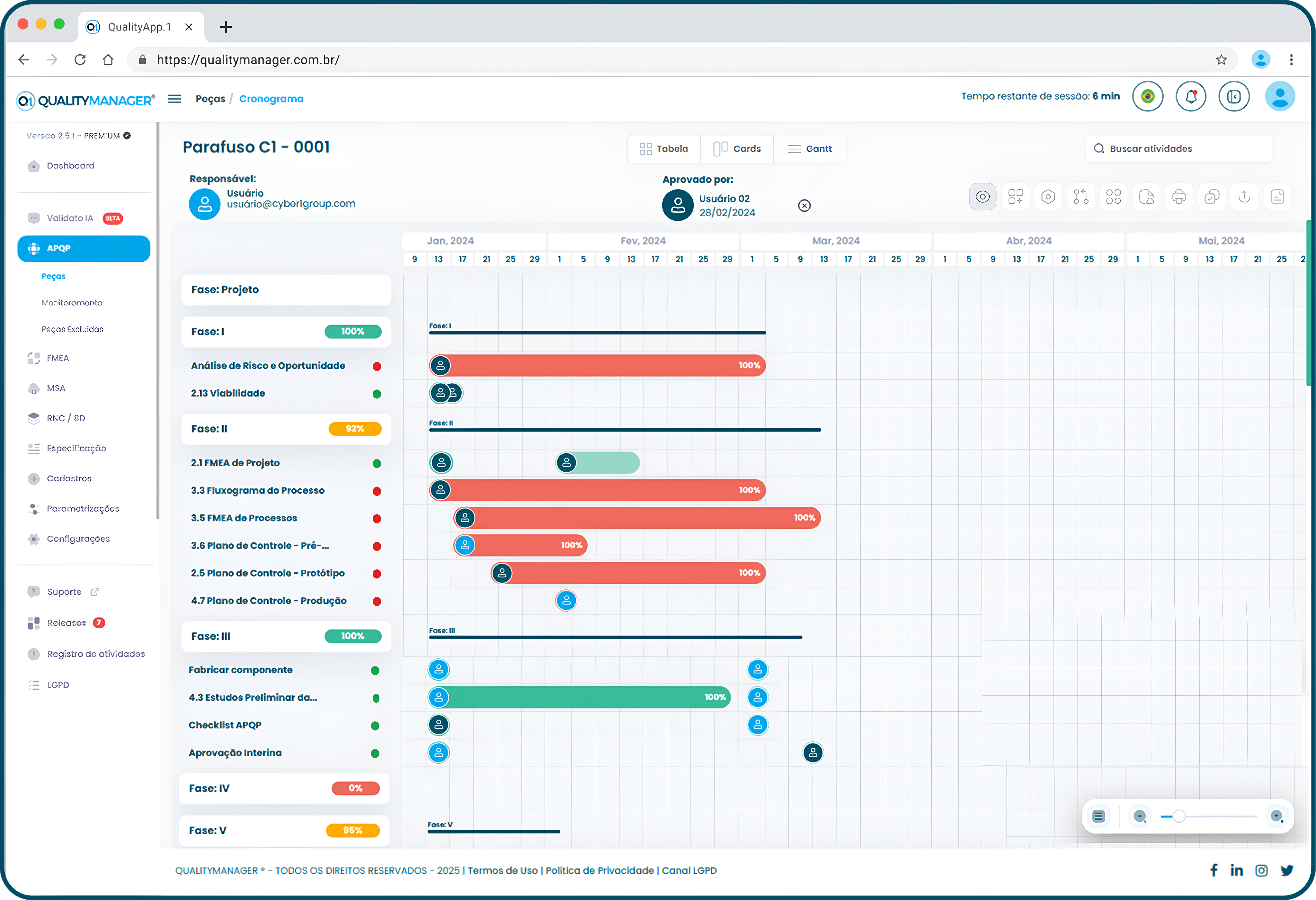Open the notifications bell icon
The width and height of the screenshot is (1316, 900).
(1191, 96)
